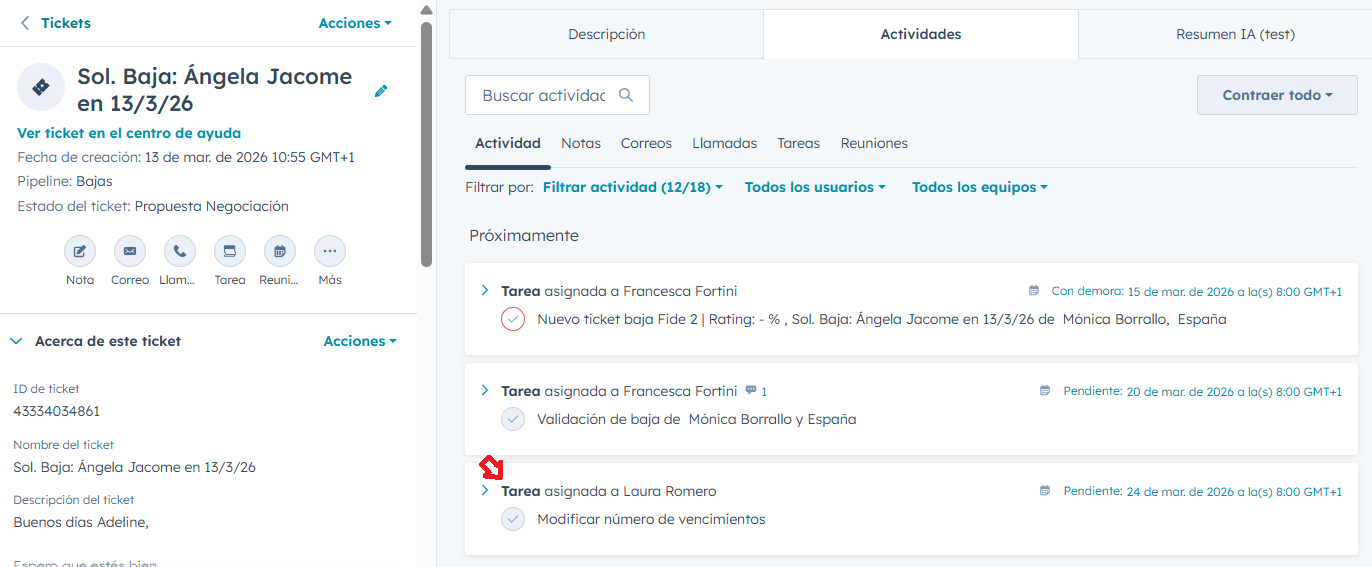This screenshot has width=1372, height=567.
Task: Select the Correos activity tab
Action: tap(646, 143)
